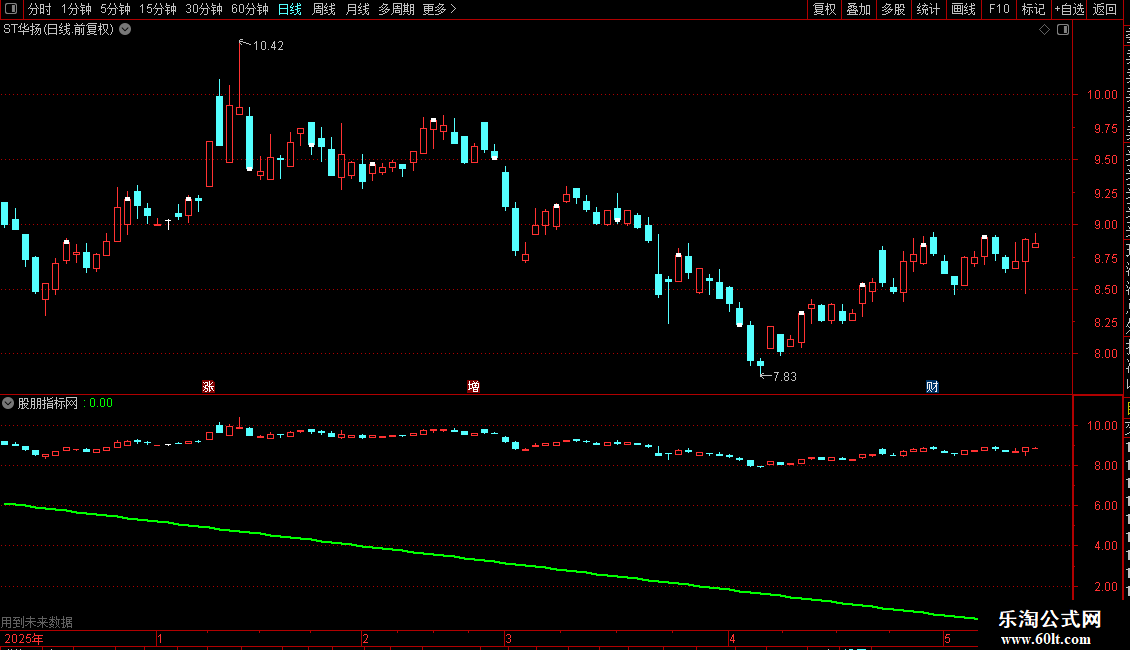Screen dimensions: 1130x650
Task: Toggle the side panel icon in chart corner
Action: (x=1063, y=30)
